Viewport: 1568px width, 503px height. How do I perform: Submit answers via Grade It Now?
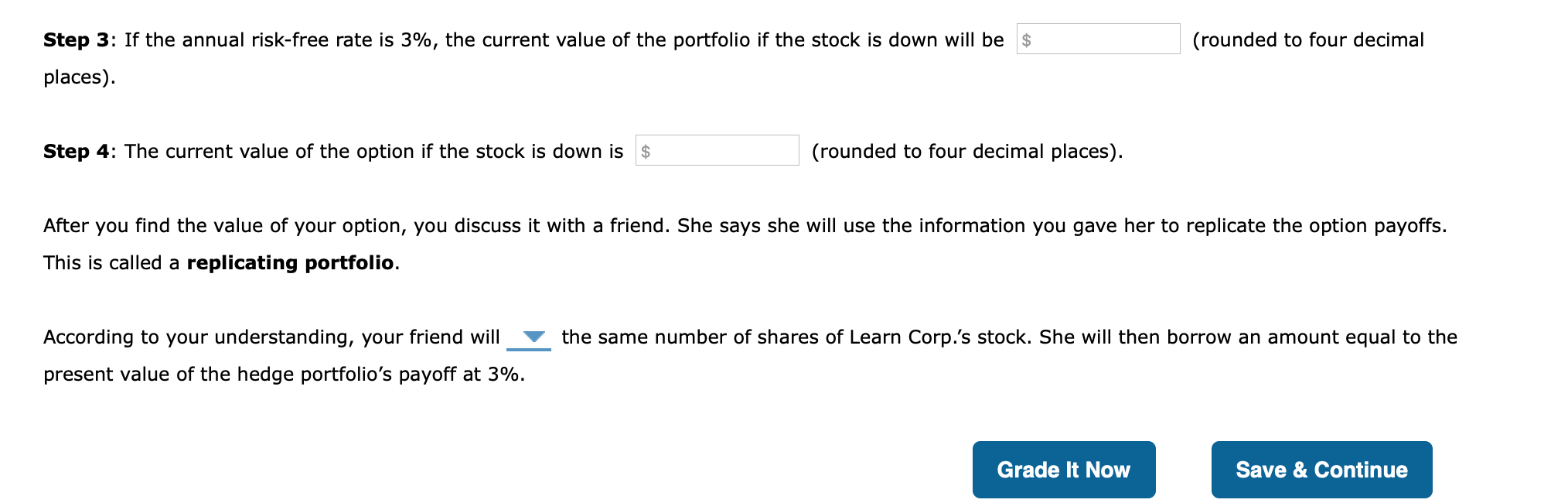click(x=1063, y=469)
